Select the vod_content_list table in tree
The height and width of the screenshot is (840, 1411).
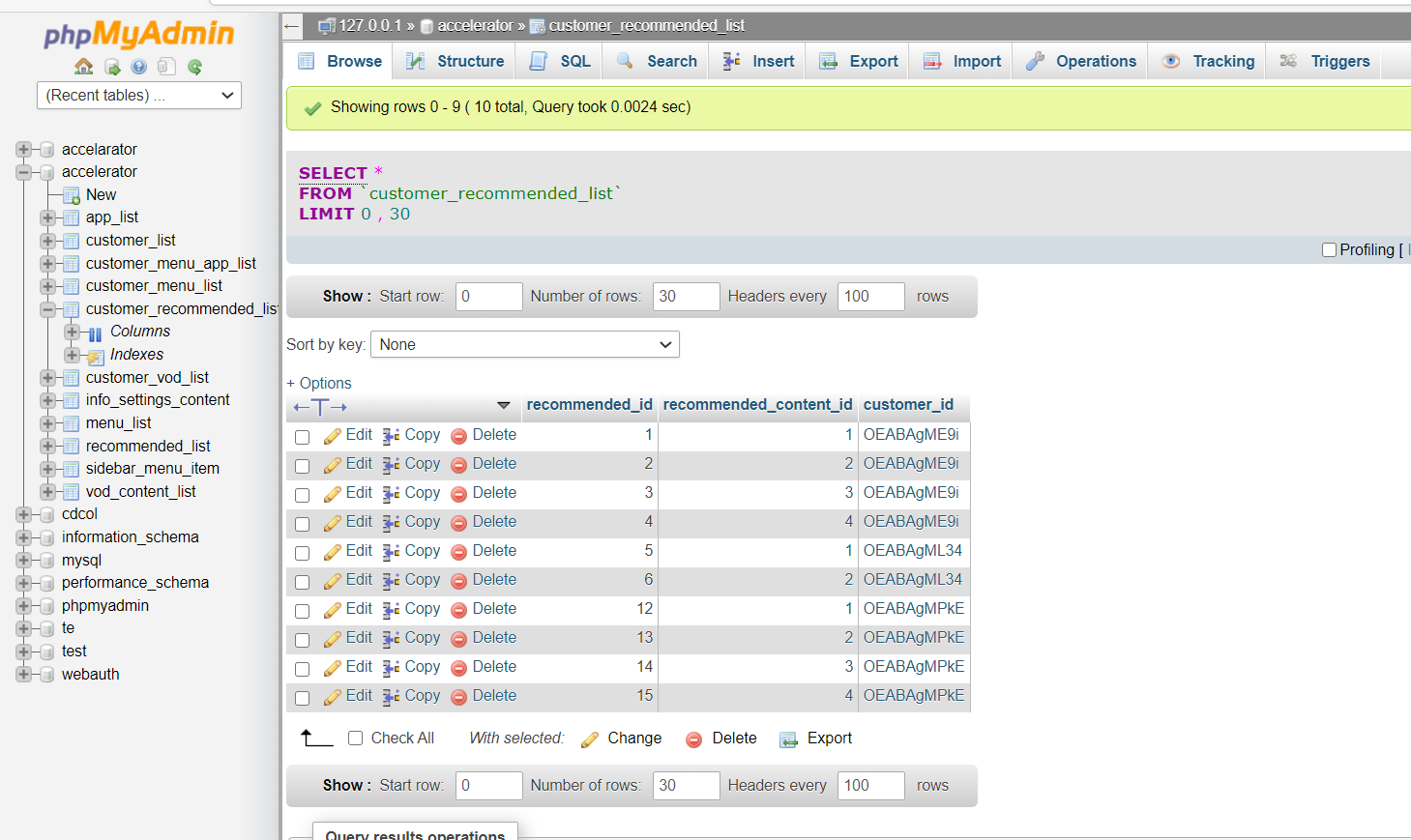click(x=140, y=492)
